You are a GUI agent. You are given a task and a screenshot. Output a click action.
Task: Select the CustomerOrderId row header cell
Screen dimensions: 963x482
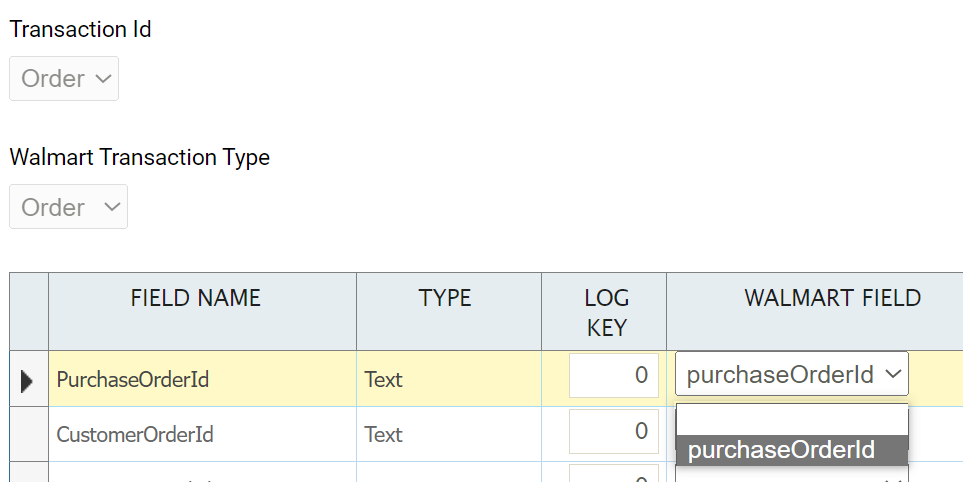tap(29, 434)
